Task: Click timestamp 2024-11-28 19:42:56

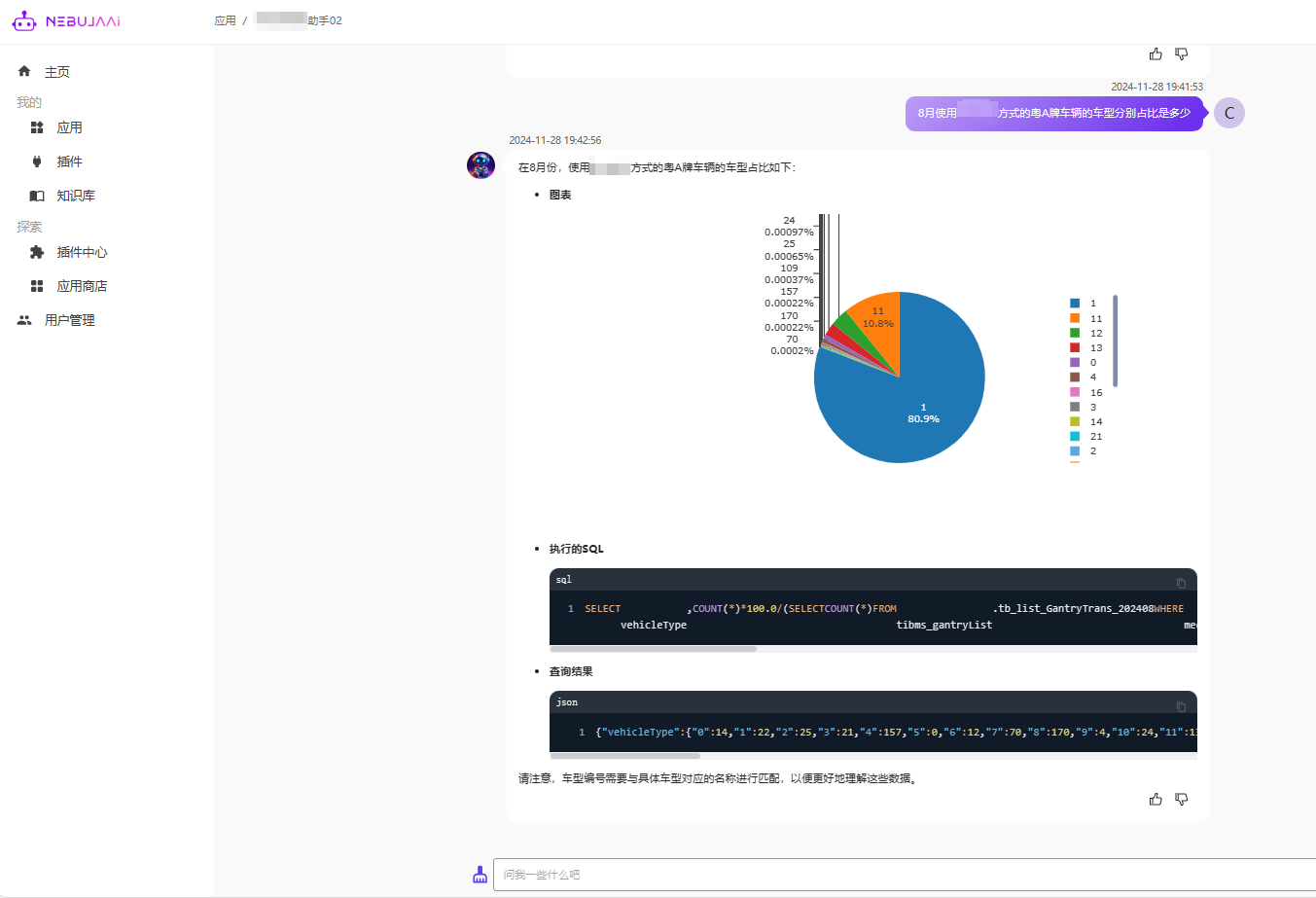Action: (x=555, y=140)
